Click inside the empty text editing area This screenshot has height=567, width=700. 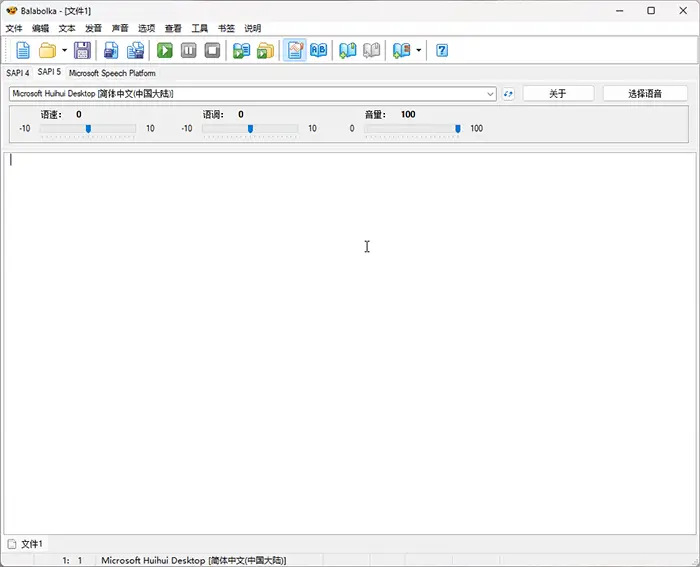(350, 343)
